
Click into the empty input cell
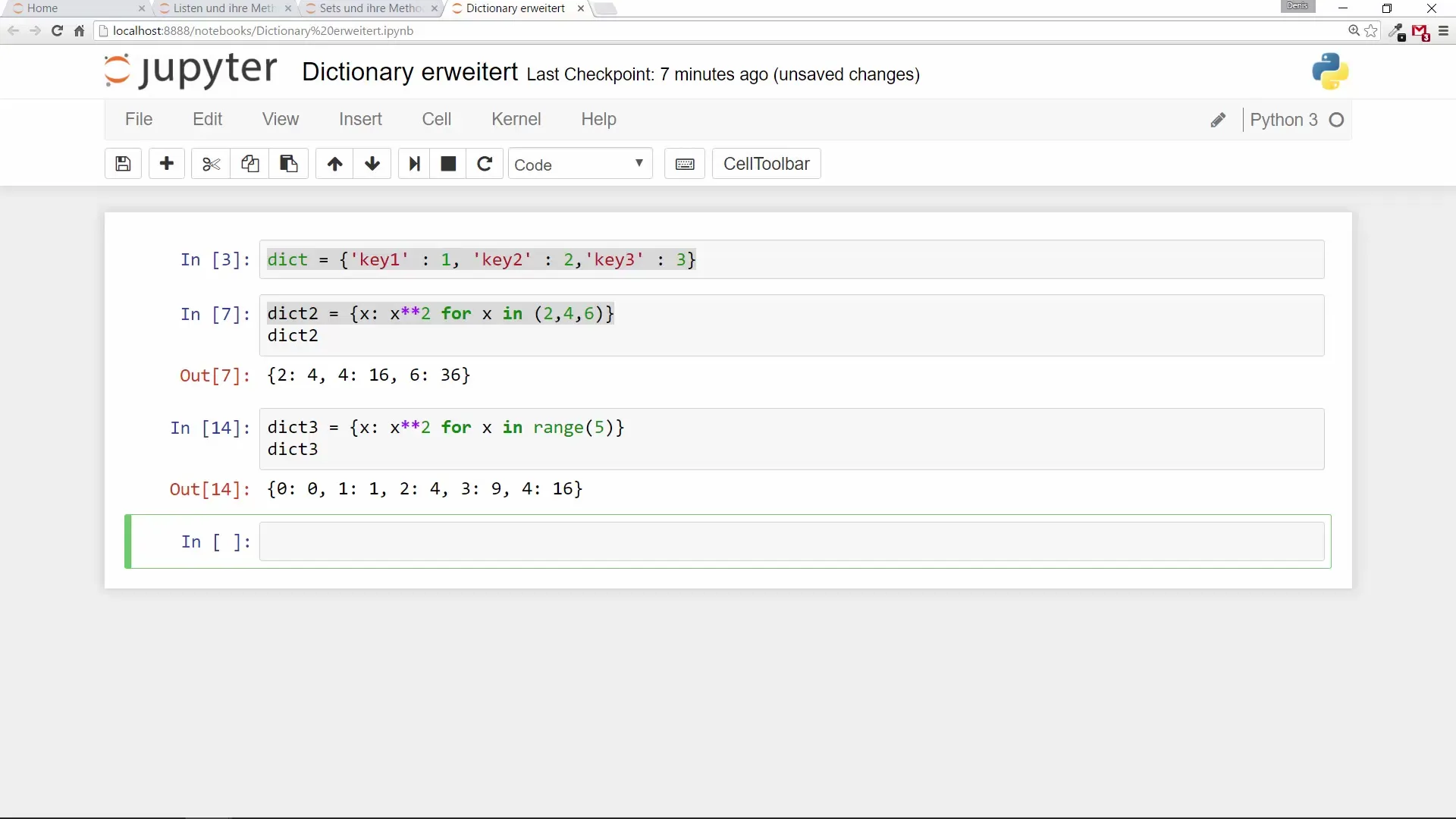pos(791,541)
